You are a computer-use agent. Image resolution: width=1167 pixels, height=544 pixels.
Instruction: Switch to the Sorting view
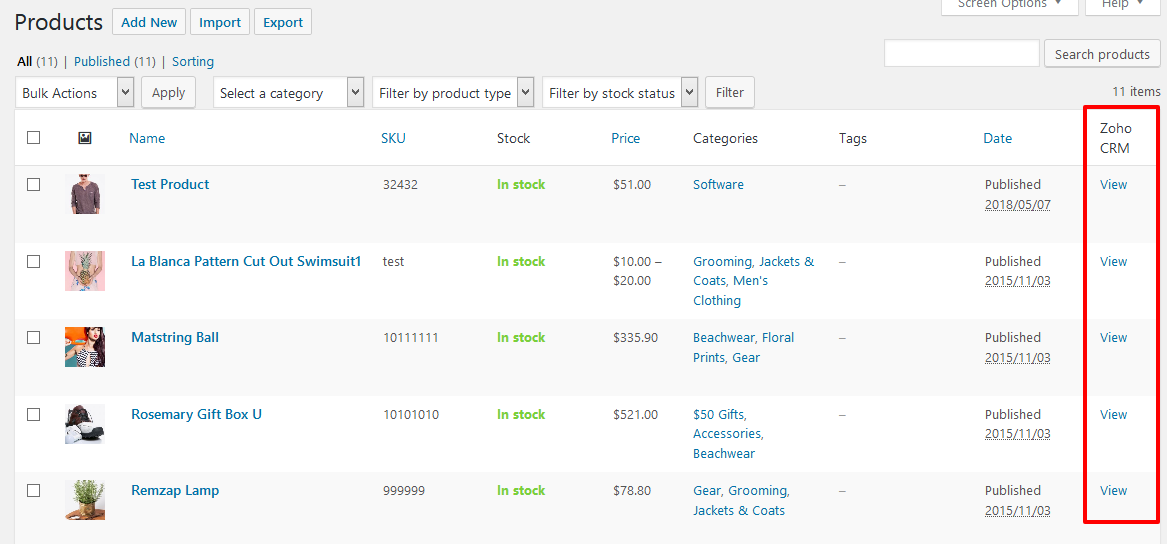click(x=193, y=62)
